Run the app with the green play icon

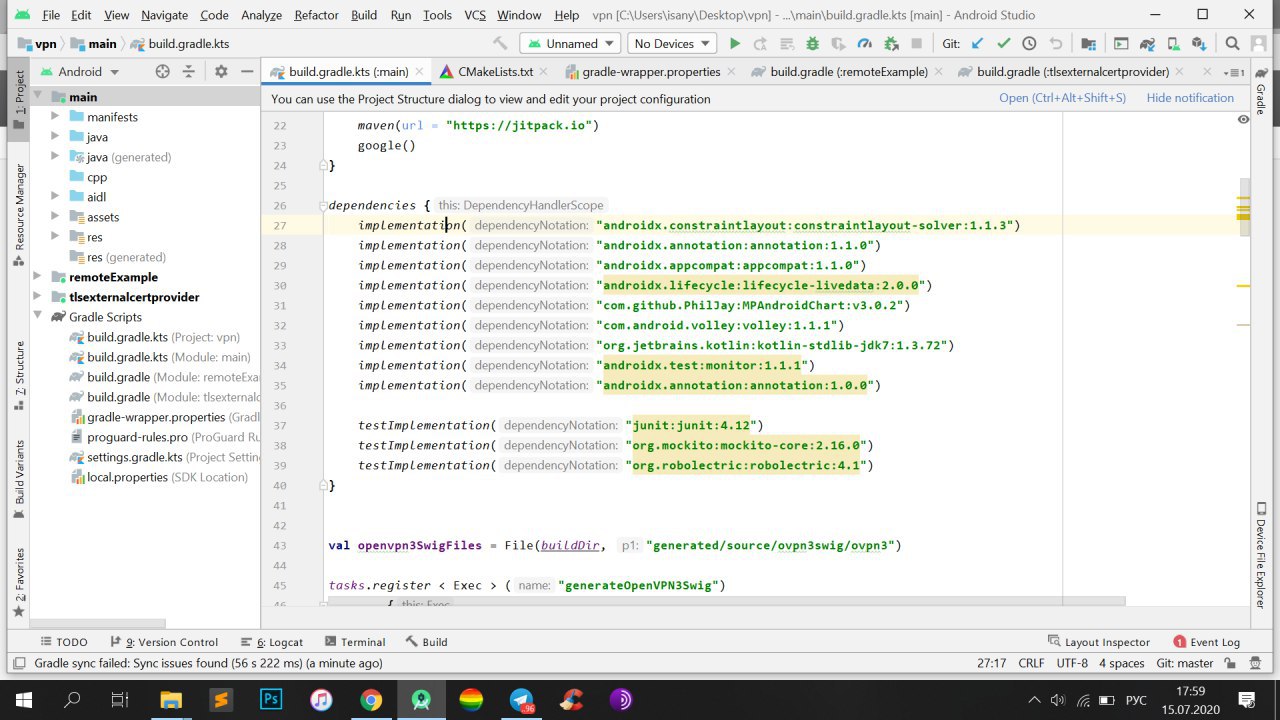(x=735, y=44)
